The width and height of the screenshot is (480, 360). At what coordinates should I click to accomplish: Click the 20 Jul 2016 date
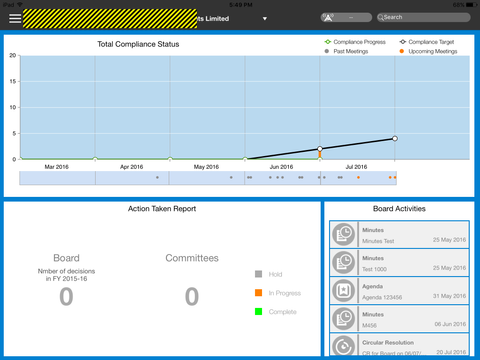tap(451, 352)
